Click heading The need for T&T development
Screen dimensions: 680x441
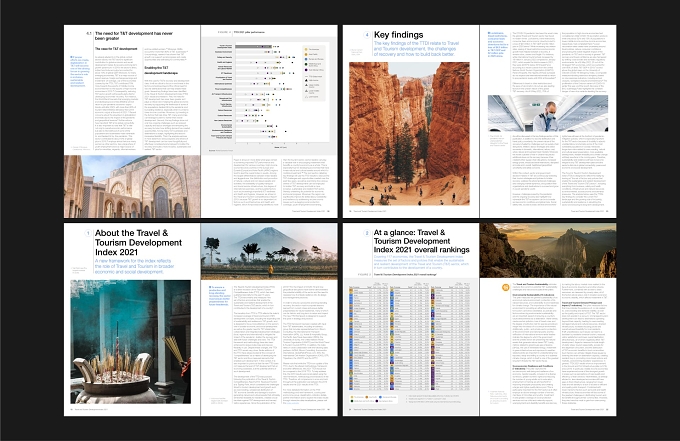coord(134,36)
